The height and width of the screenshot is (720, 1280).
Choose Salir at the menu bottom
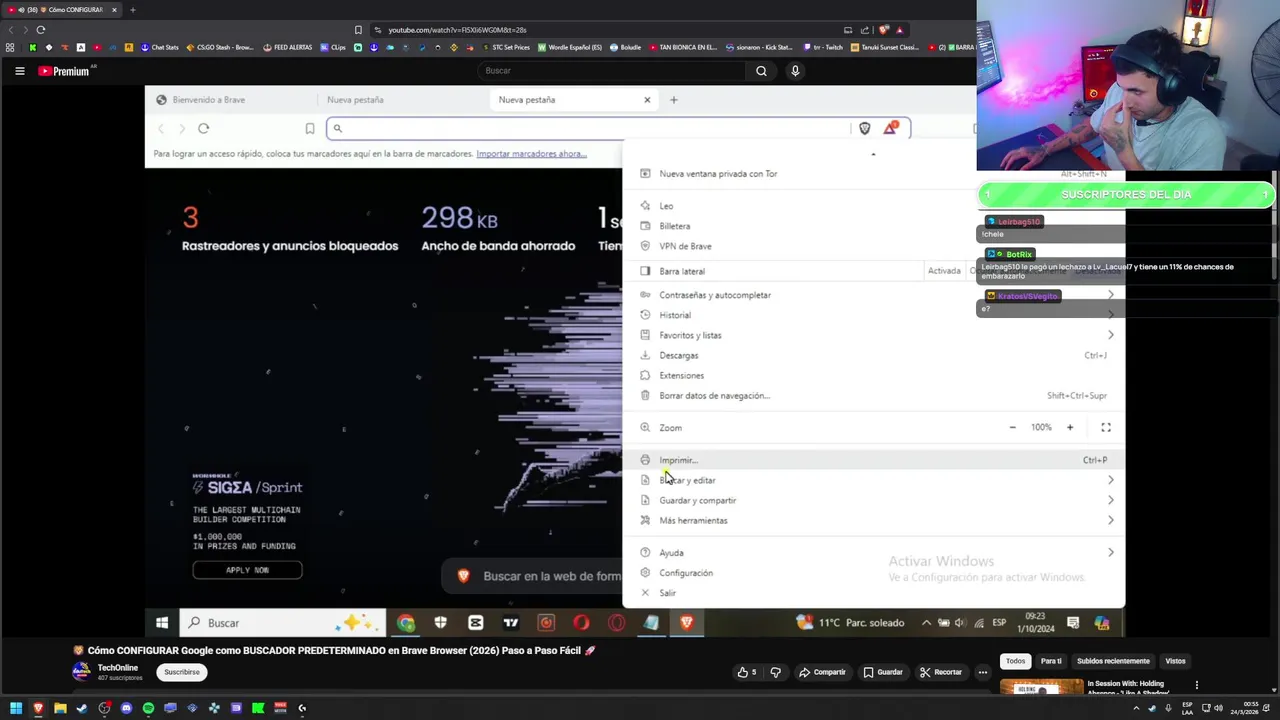click(874, 593)
